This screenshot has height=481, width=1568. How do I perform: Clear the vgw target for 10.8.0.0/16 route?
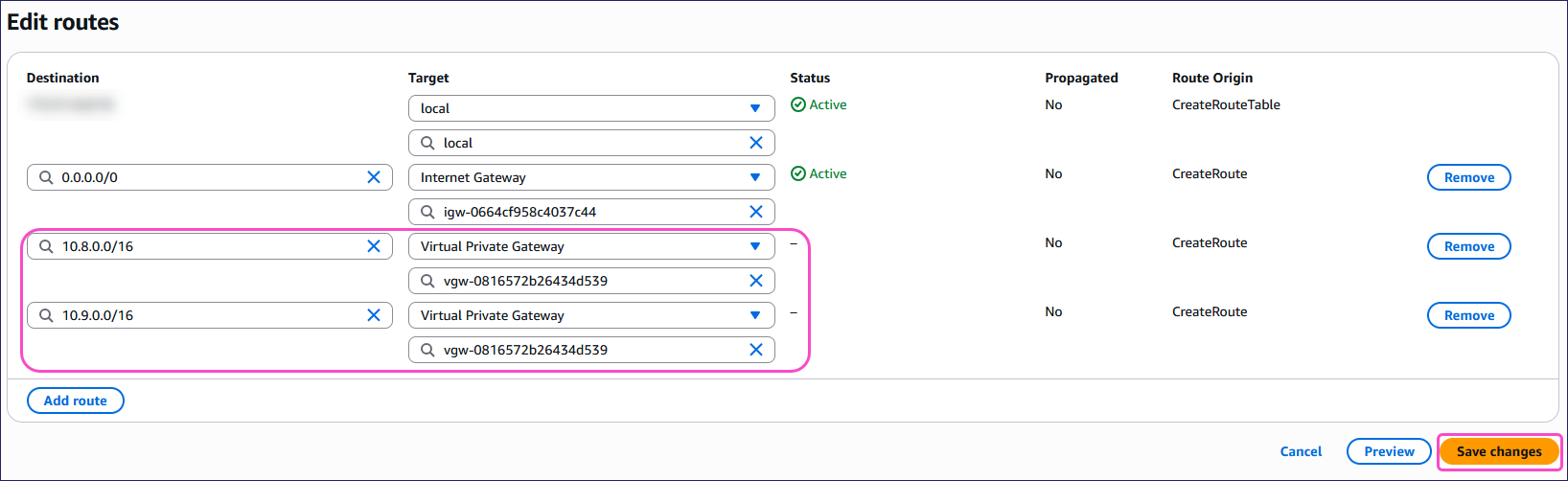point(756,281)
